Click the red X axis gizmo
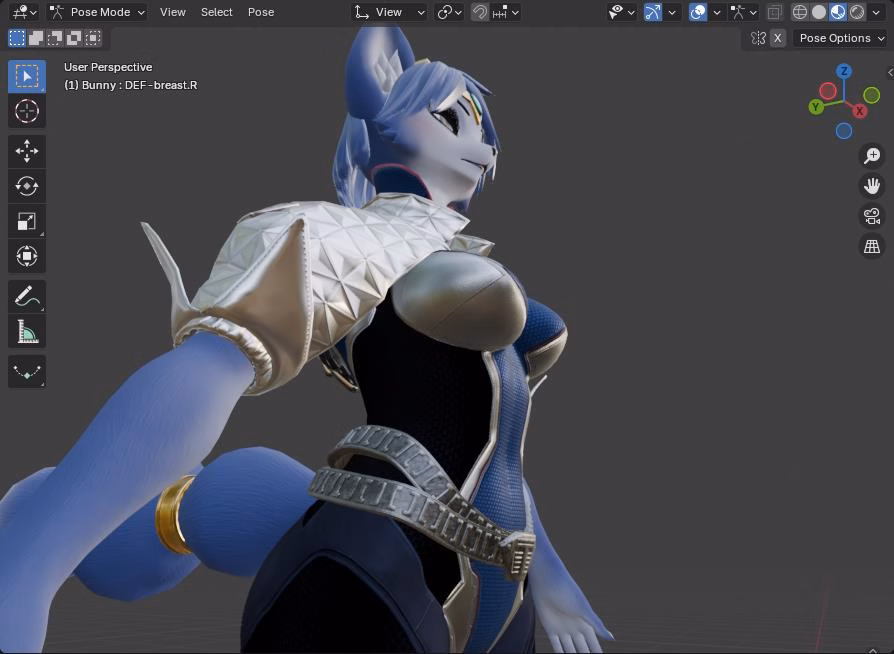Viewport: 894px width, 654px height. [859, 111]
